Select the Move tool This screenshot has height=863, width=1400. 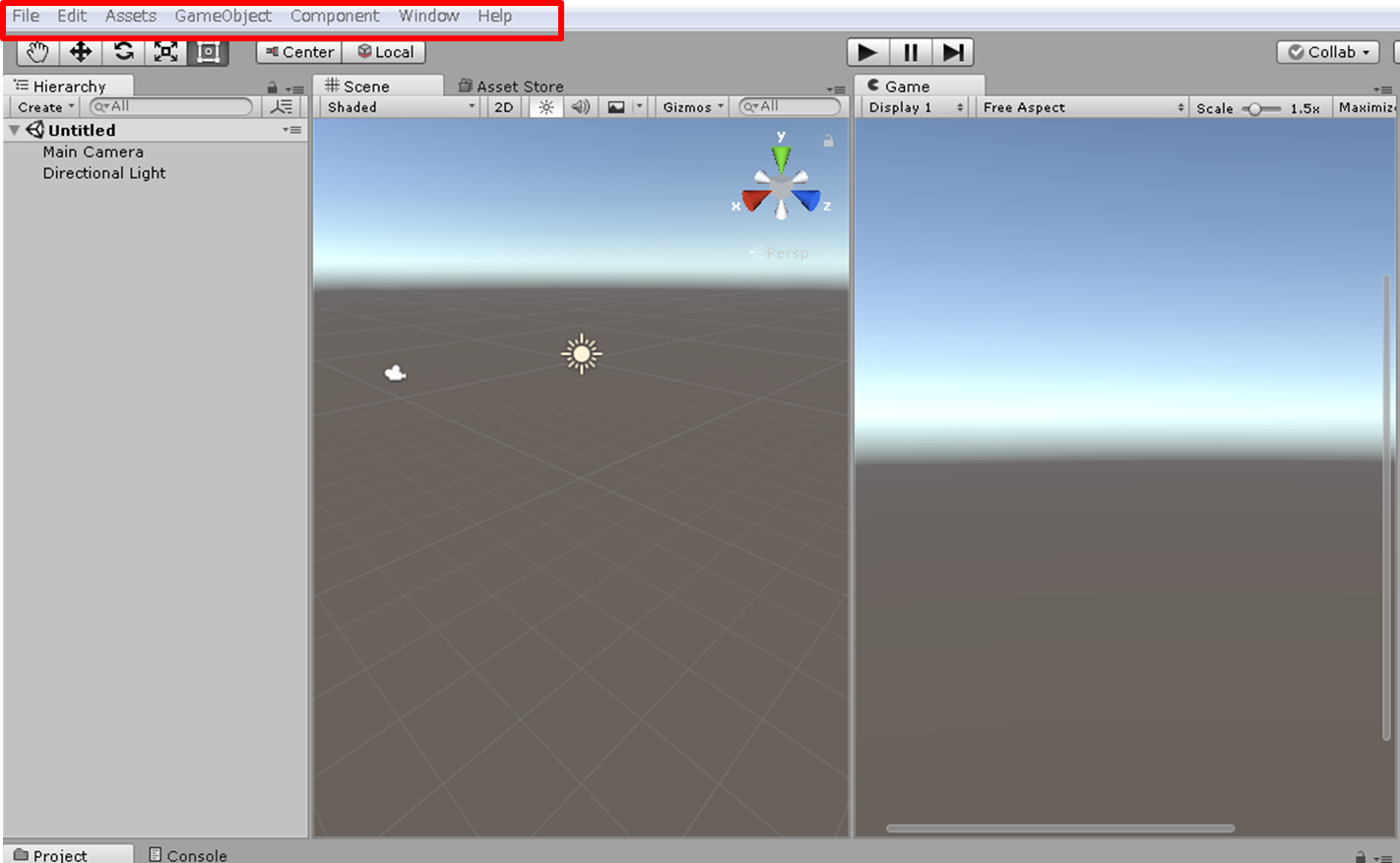click(x=81, y=52)
